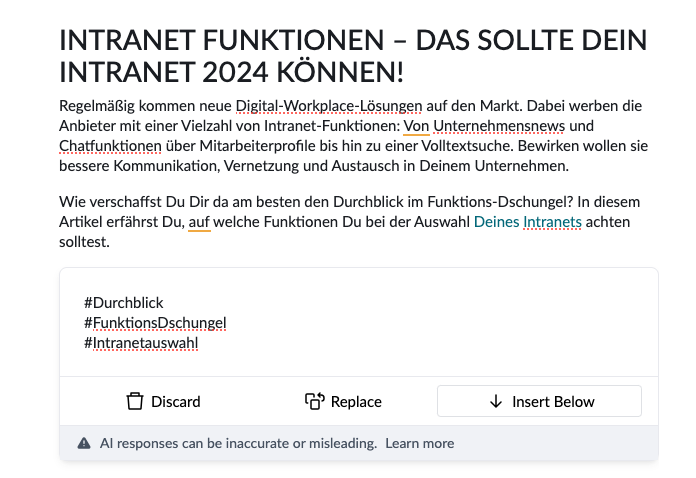Screen dimensions: 696x478
Task: Insert the AI response below
Action: pos(539,402)
